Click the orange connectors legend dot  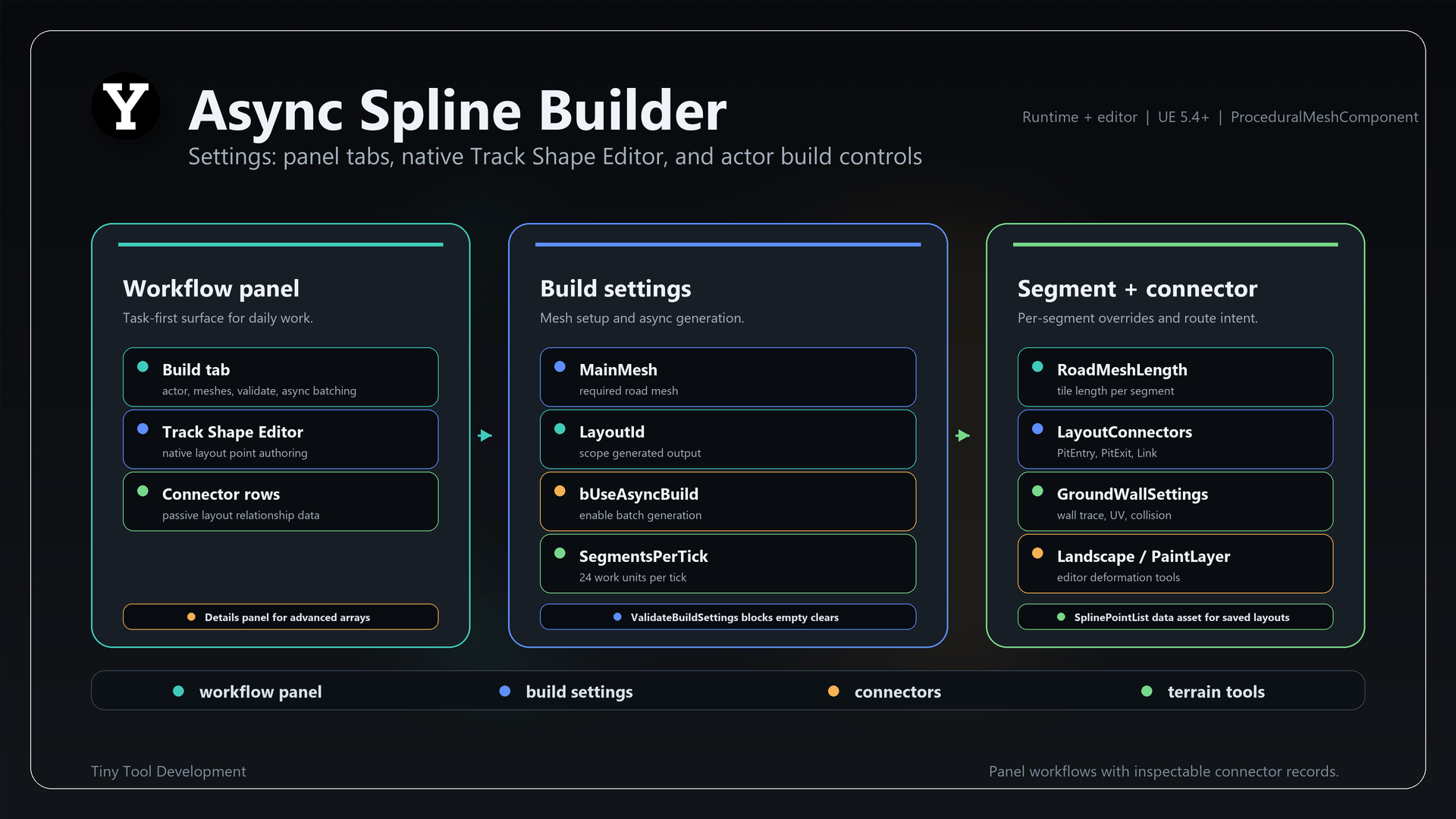833,691
